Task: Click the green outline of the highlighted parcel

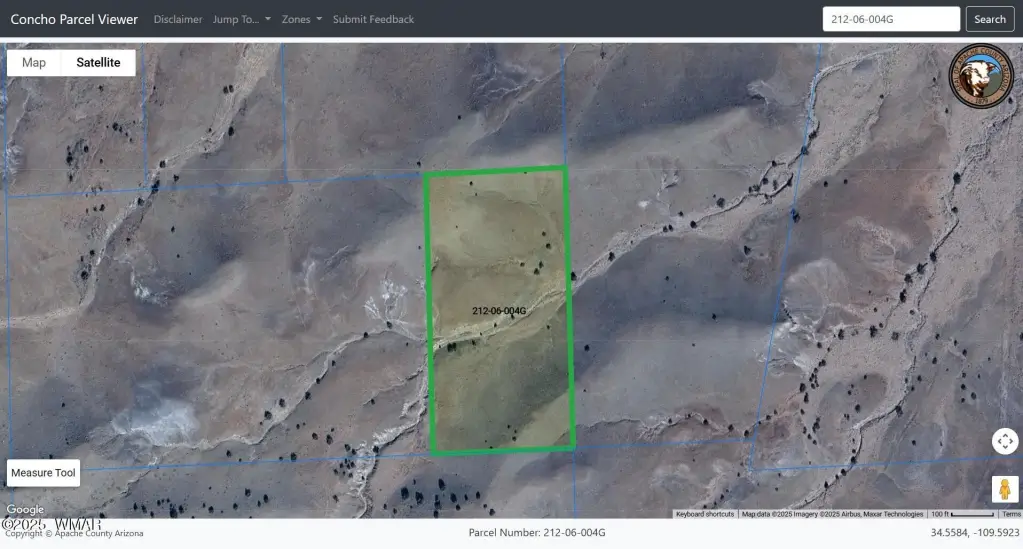Action: coord(569,310)
